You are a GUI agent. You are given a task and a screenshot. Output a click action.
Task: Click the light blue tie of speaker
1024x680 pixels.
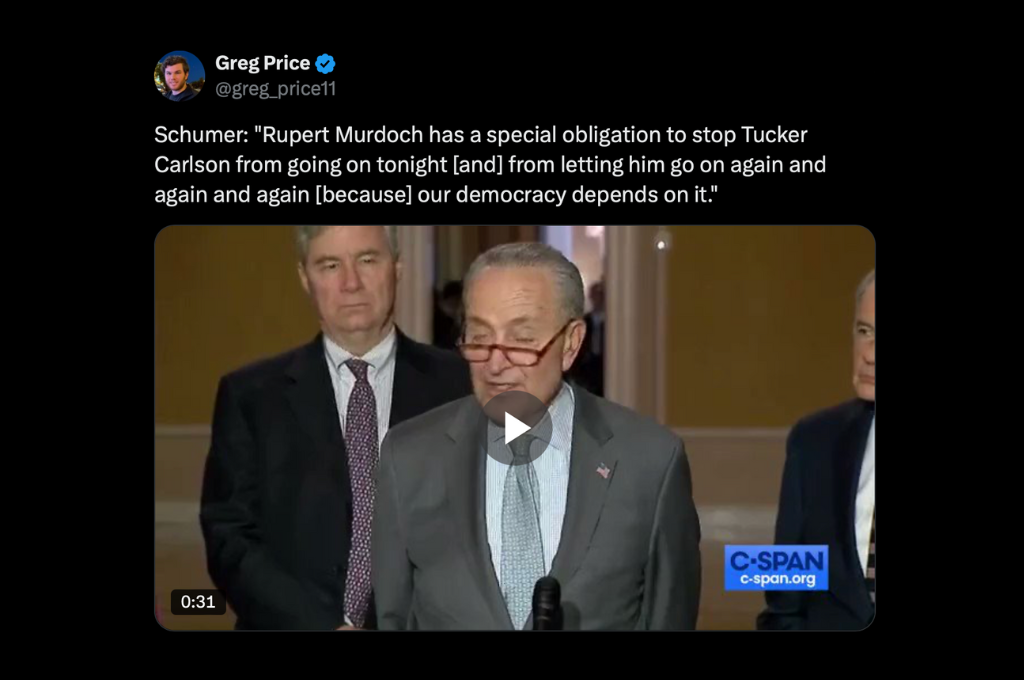pos(521,529)
